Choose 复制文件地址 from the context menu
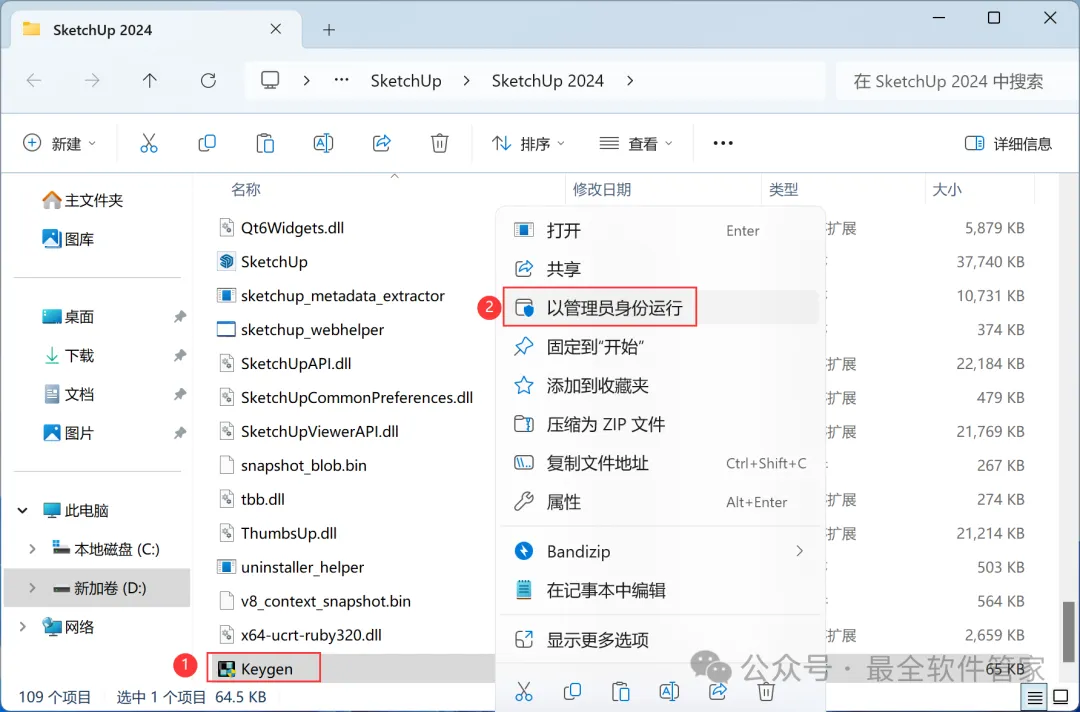This screenshot has height=712, width=1080. [x=661, y=463]
